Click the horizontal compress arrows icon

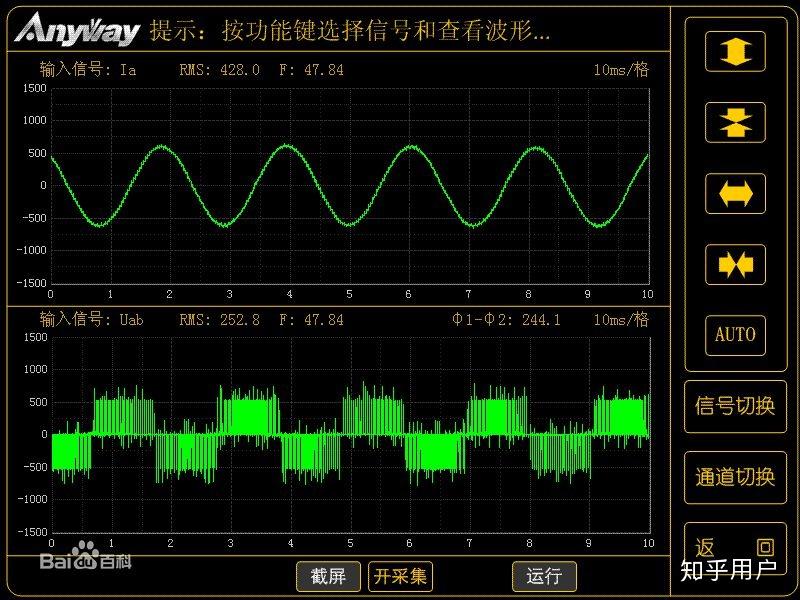coord(735,264)
